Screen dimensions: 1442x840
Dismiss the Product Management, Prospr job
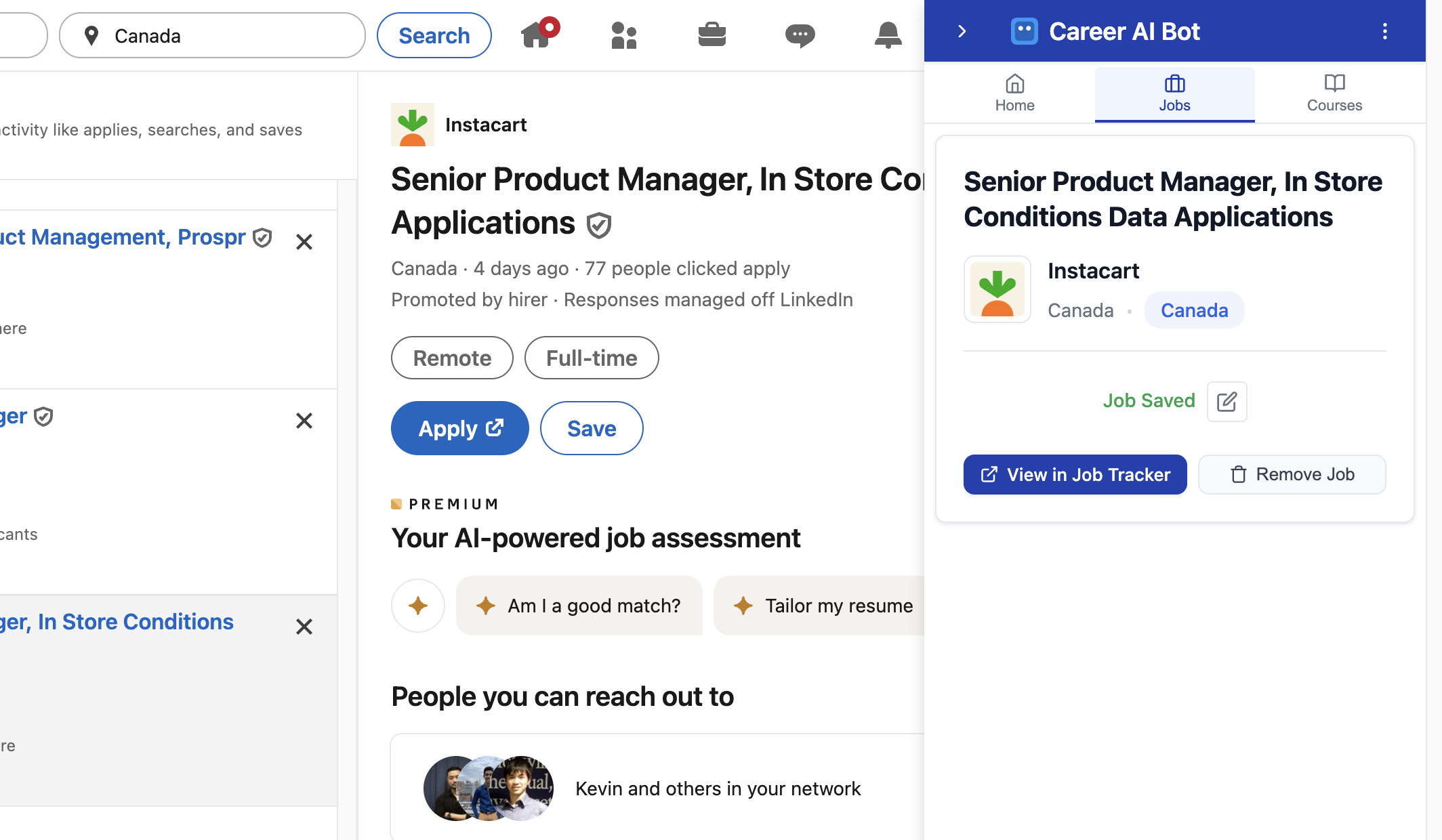pyautogui.click(x=304, y=242)
